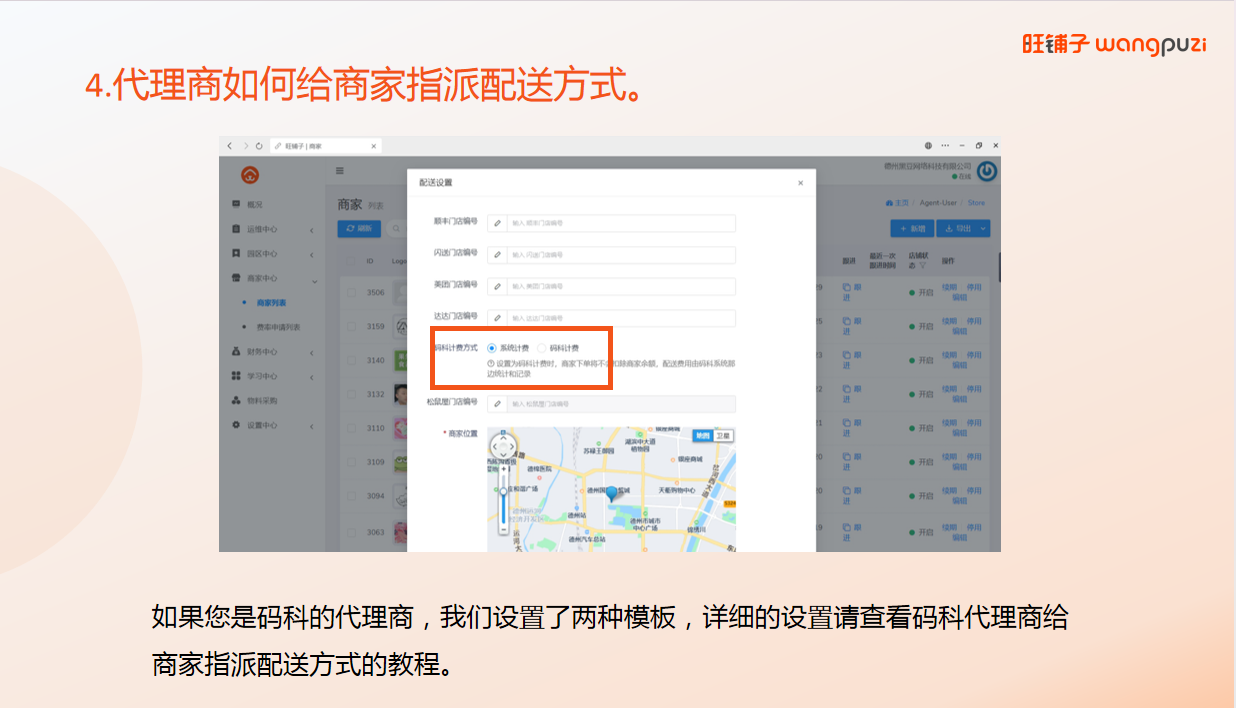The height and width of the screenshot is (708, 1236).
Task: Tick the checkbox for row ID 3159
Action: [351, 326]
